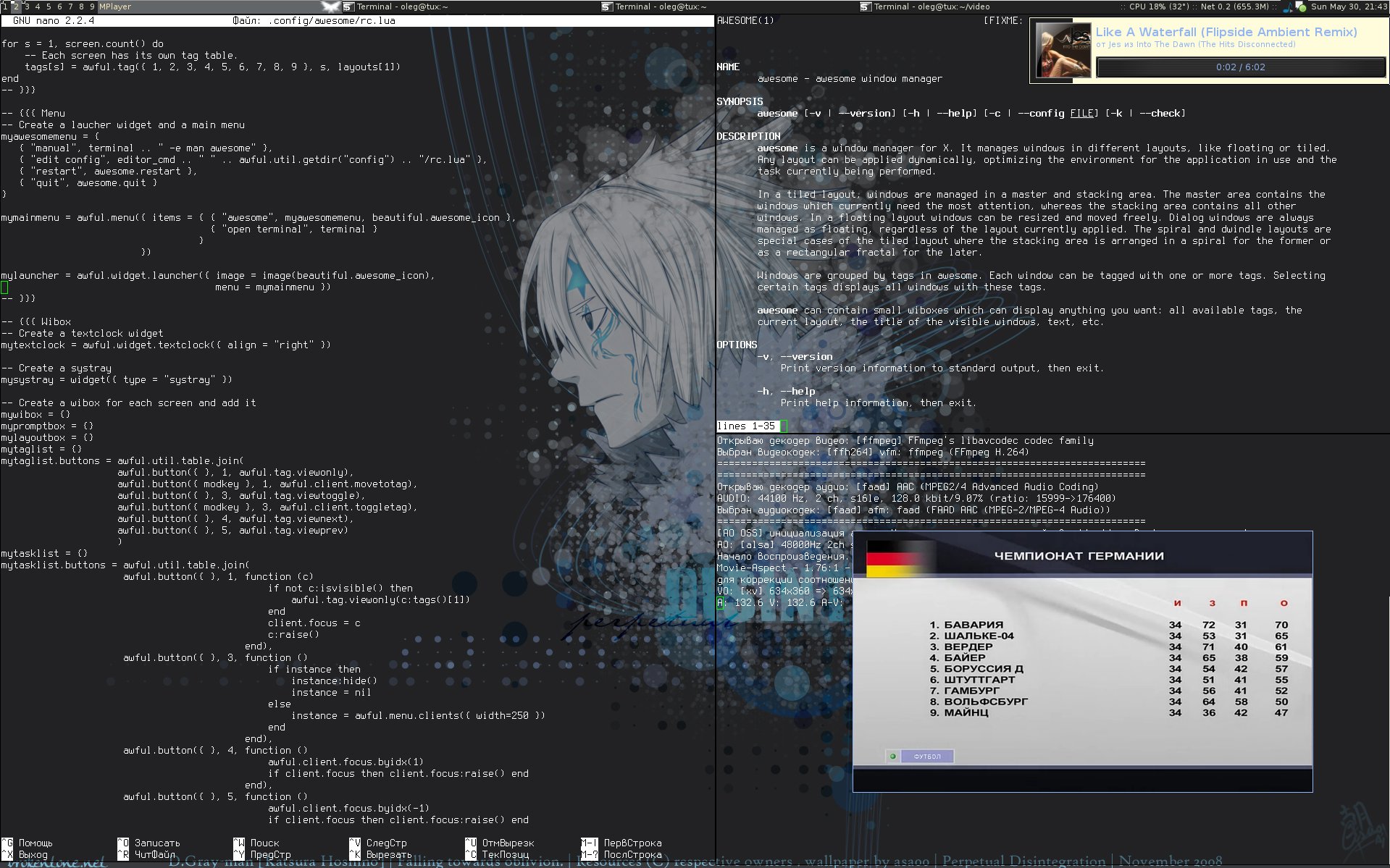
Task: Click the nano title showing .config/awesome/rc.lua
Action: [x=314, y=20]
